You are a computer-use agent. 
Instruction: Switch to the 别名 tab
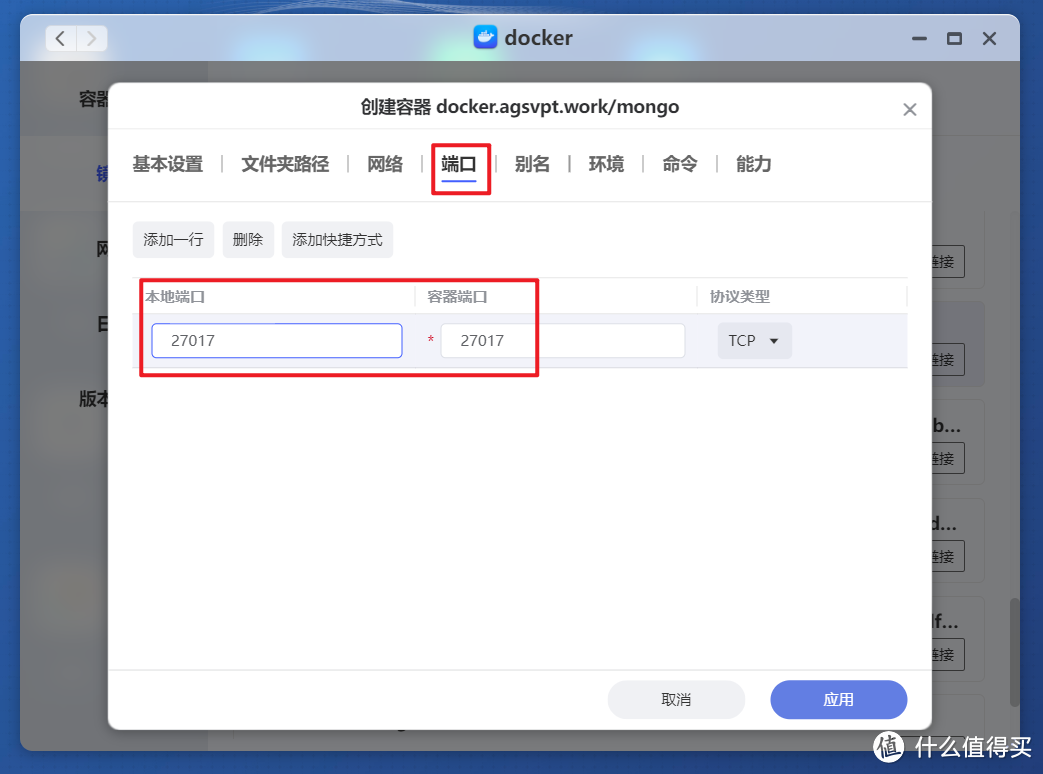coord(533,164)
